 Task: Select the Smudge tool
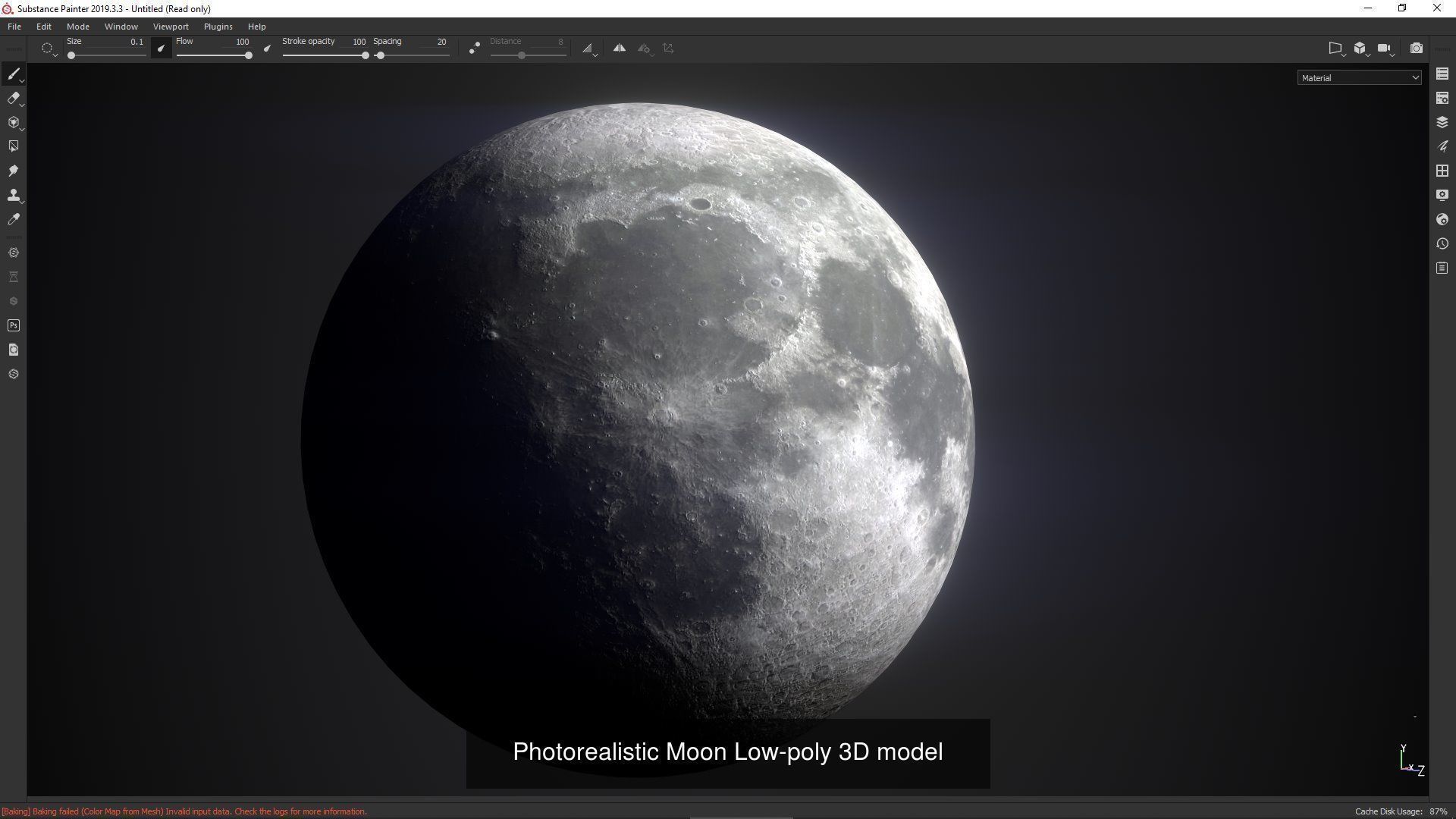[x=13, y=171]
